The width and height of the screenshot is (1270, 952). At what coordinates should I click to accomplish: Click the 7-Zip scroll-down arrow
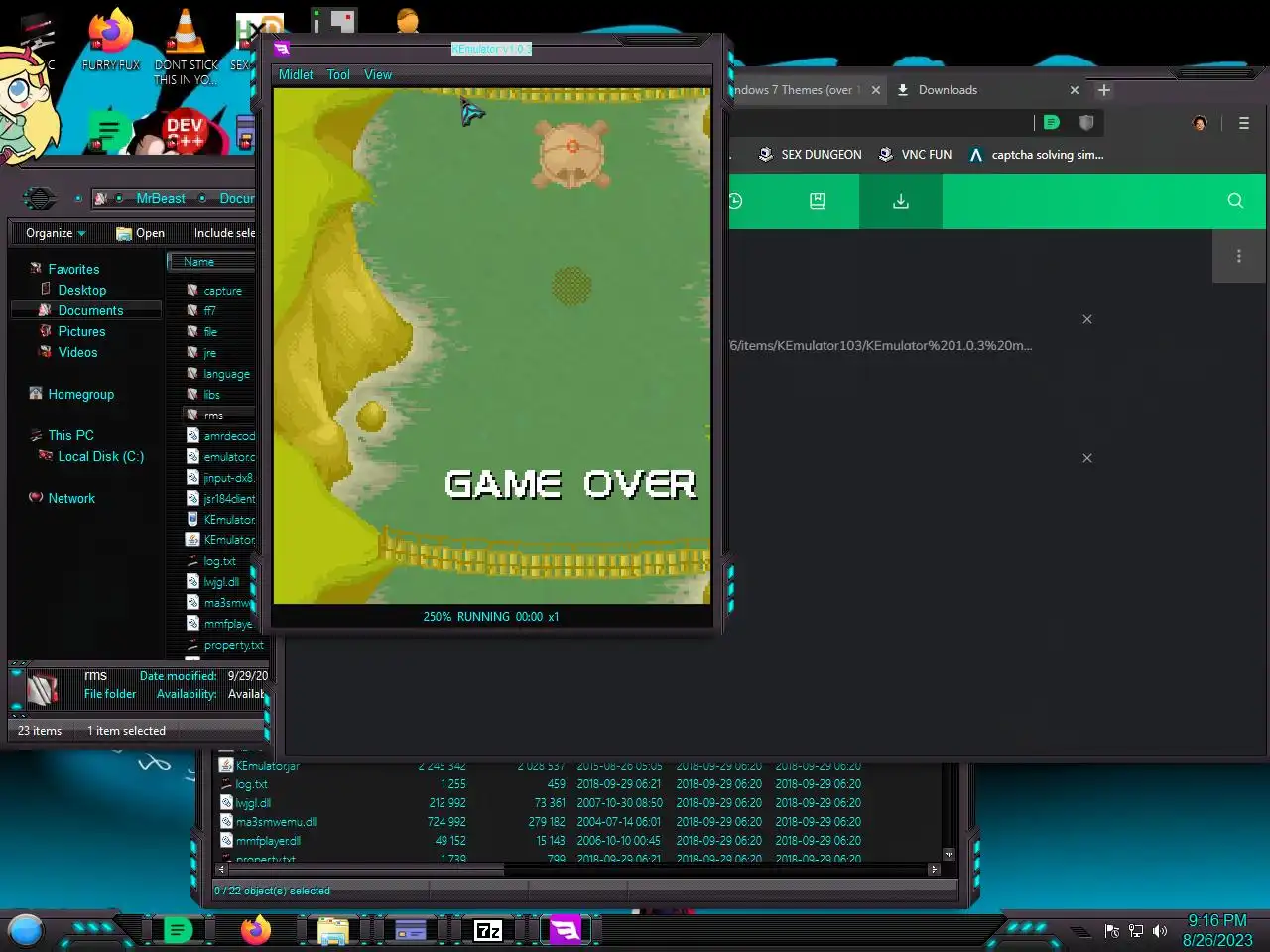tap(949, 854)
